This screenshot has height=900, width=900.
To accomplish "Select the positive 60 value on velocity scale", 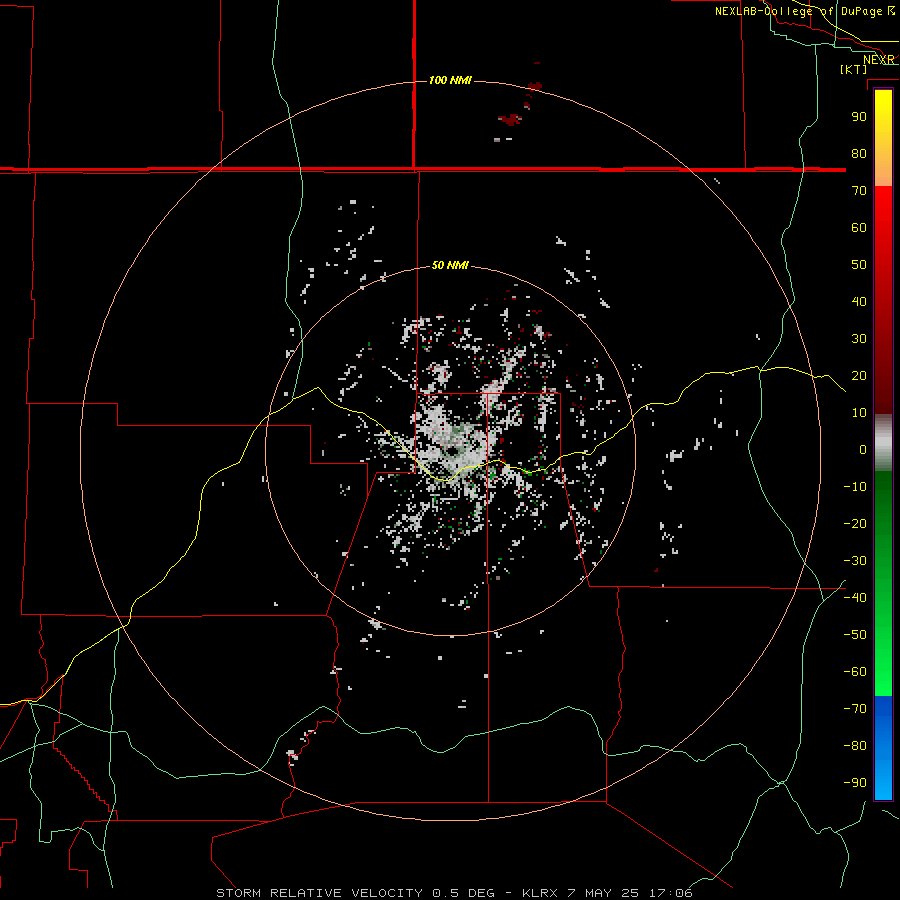I will [859, 227].
